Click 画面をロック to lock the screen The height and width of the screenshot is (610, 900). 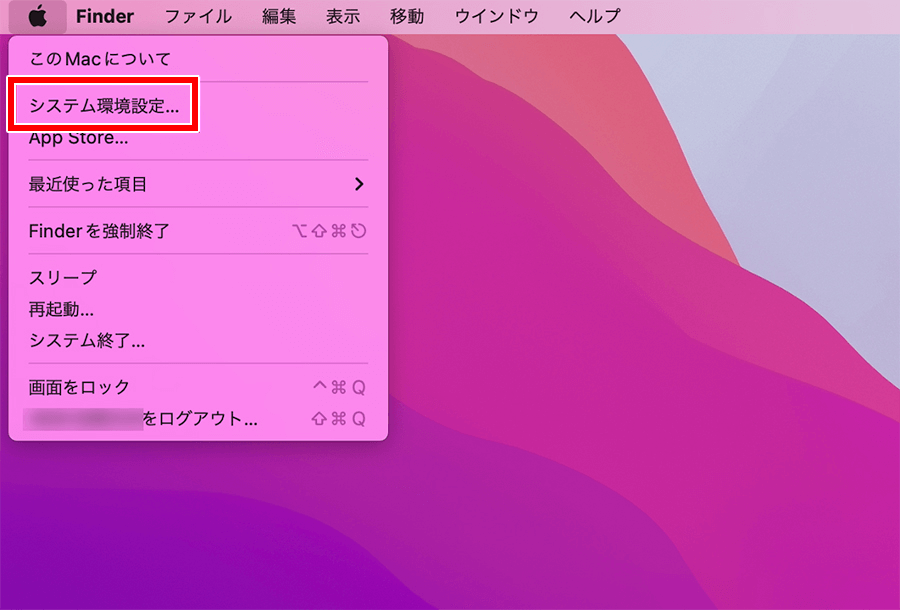[x=198, y=387]
